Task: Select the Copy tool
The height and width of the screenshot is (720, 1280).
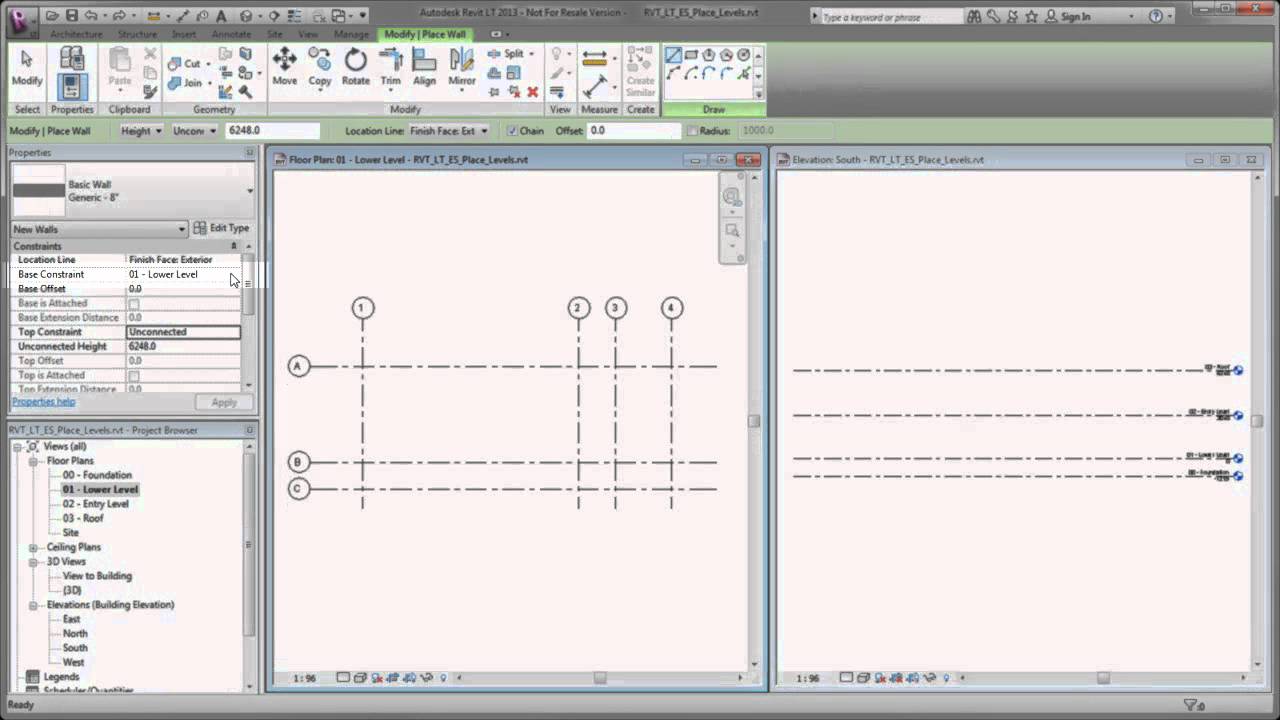Action: click(320, 68)
